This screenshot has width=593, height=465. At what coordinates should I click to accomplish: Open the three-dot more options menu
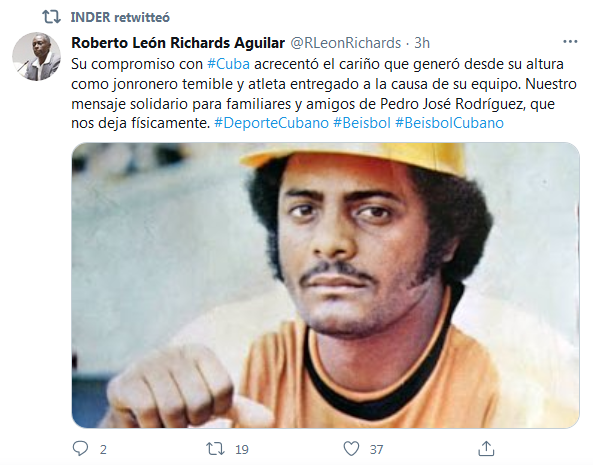tap(570, 42)
